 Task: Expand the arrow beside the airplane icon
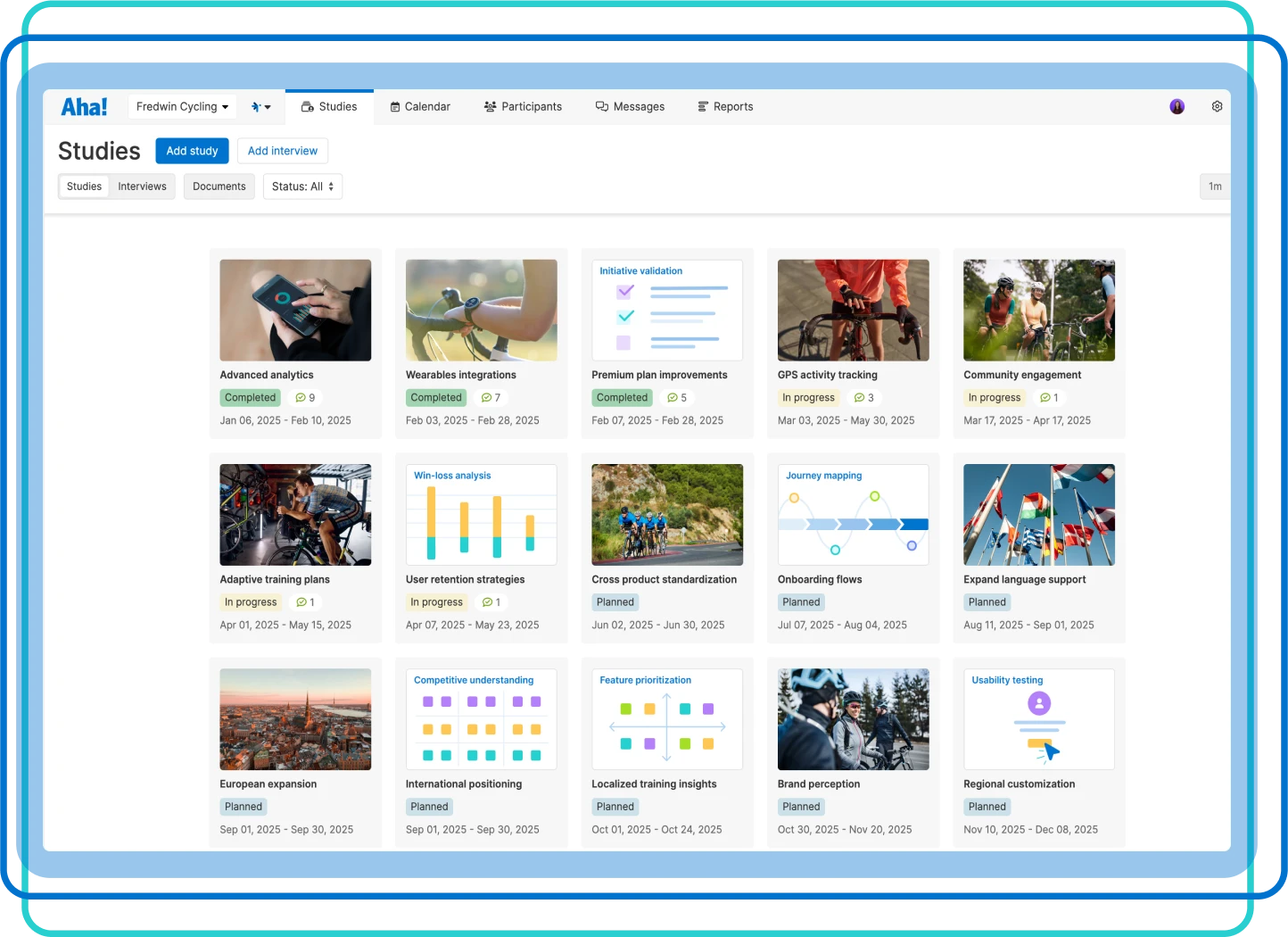(x=267, y=106)
